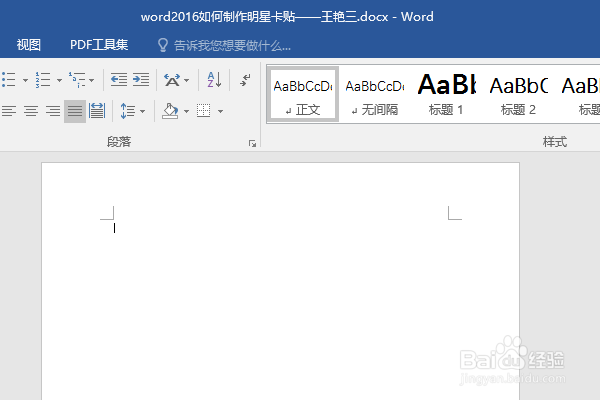Open shading color dropdown arrow

186,111
